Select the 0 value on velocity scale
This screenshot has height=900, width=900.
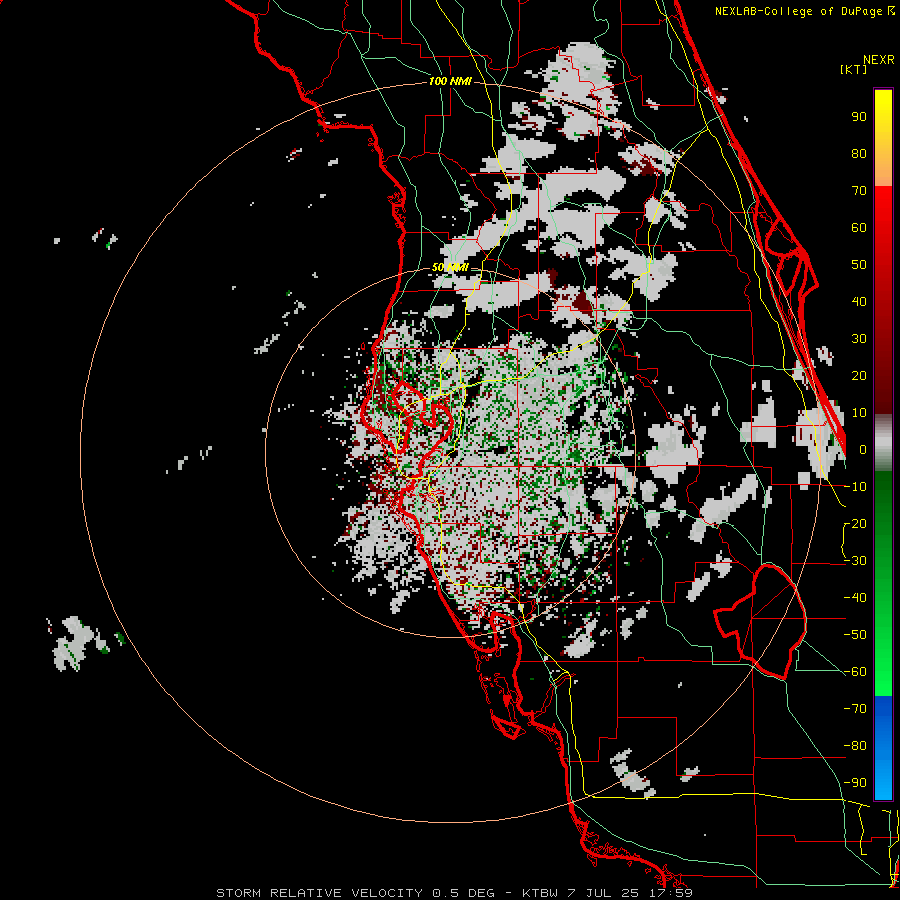pos(863,449)
